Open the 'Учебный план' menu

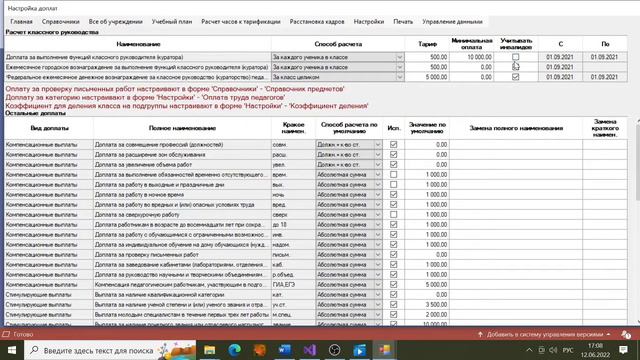(x=171, y=22)
